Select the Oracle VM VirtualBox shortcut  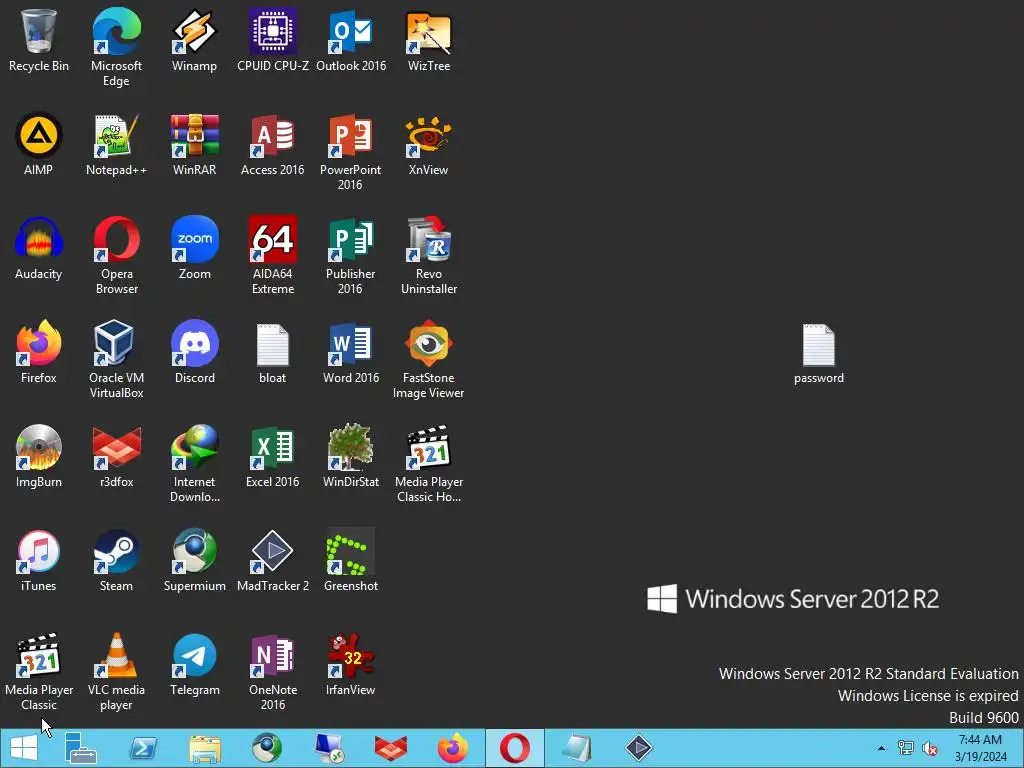(116, 359)
